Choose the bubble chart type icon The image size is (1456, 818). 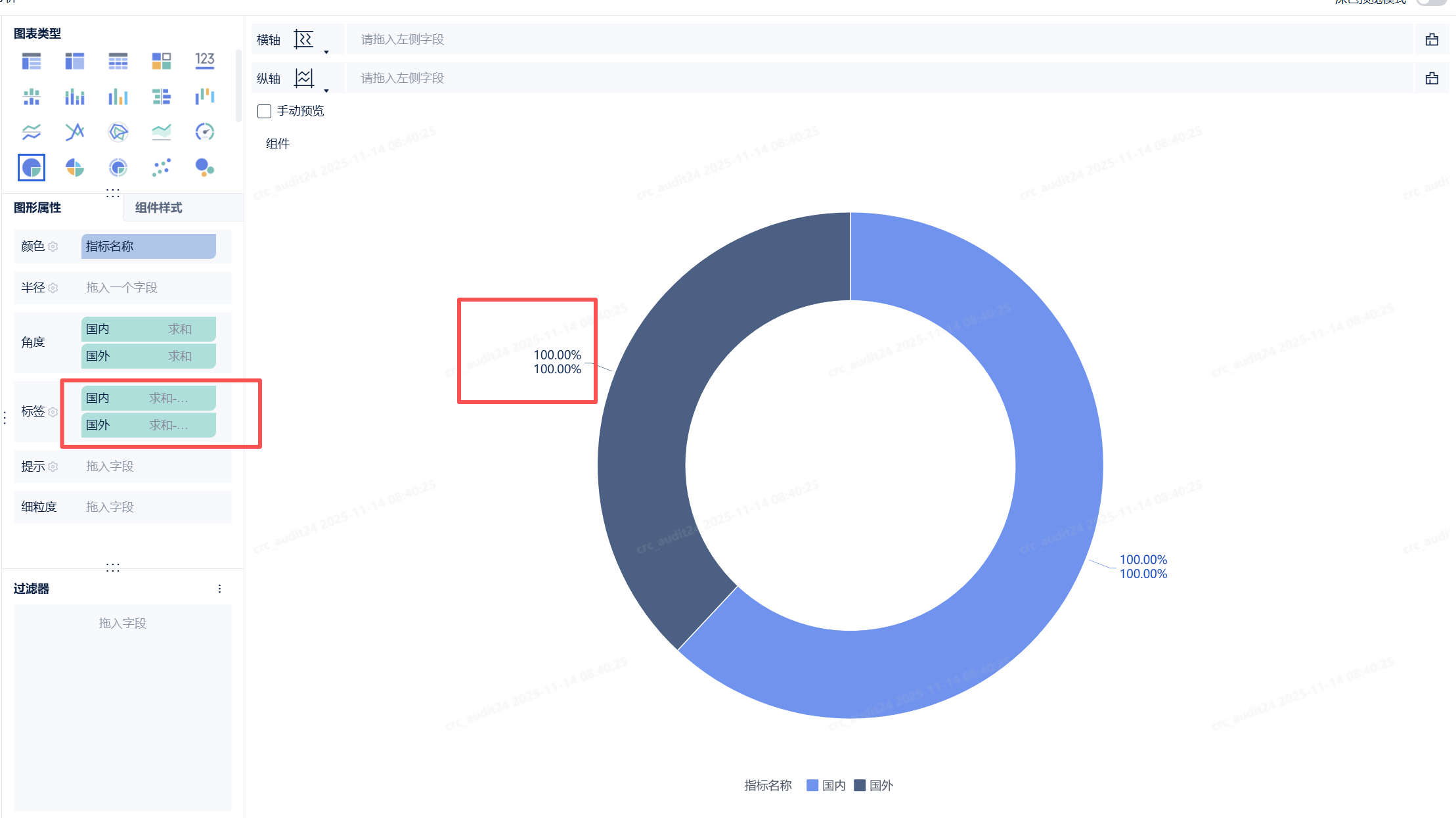click(x=204, y=168)
